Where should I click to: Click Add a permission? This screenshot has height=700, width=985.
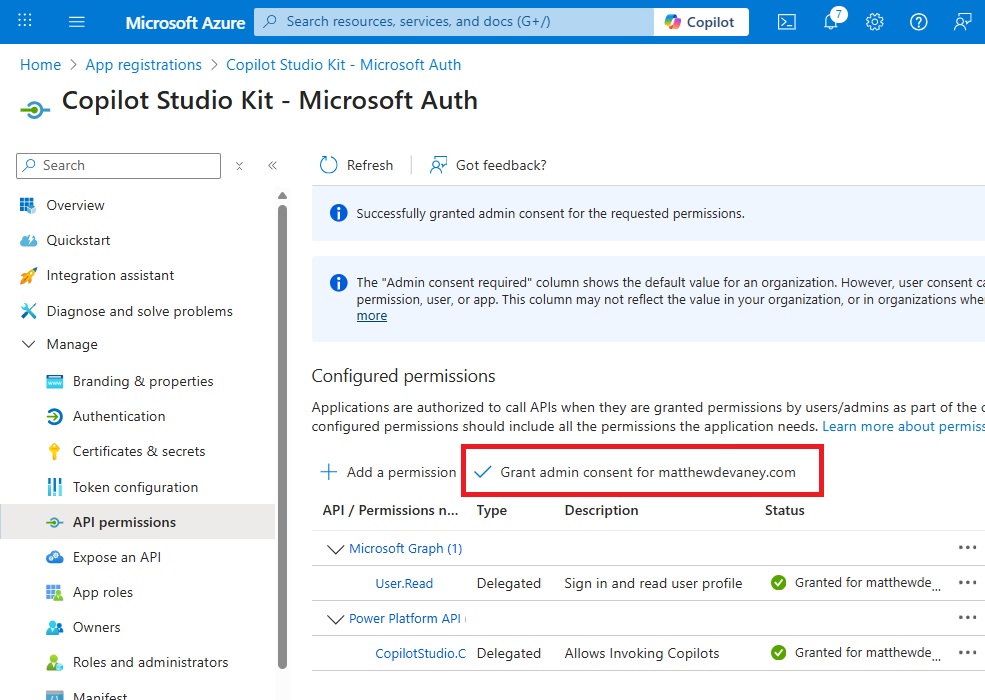point(388,472)
